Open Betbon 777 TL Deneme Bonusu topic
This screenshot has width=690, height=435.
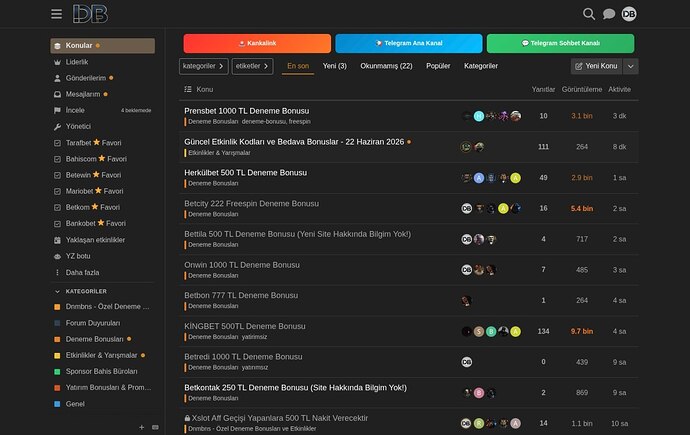click(x=241, y=296)
